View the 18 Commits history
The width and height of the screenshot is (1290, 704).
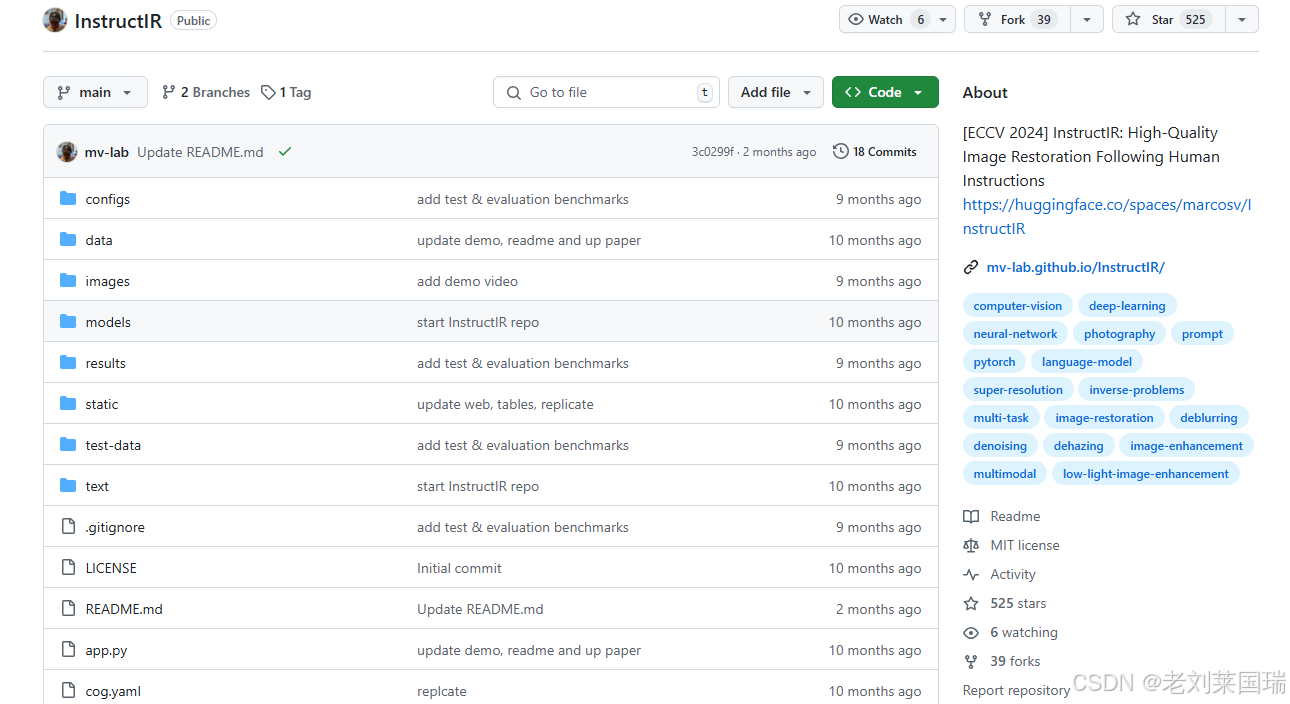tap(875, 152)
